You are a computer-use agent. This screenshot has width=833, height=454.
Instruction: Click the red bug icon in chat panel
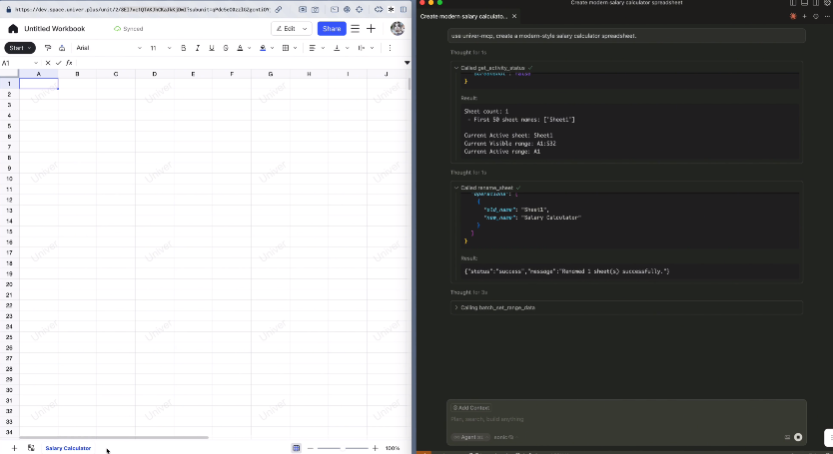793,16
